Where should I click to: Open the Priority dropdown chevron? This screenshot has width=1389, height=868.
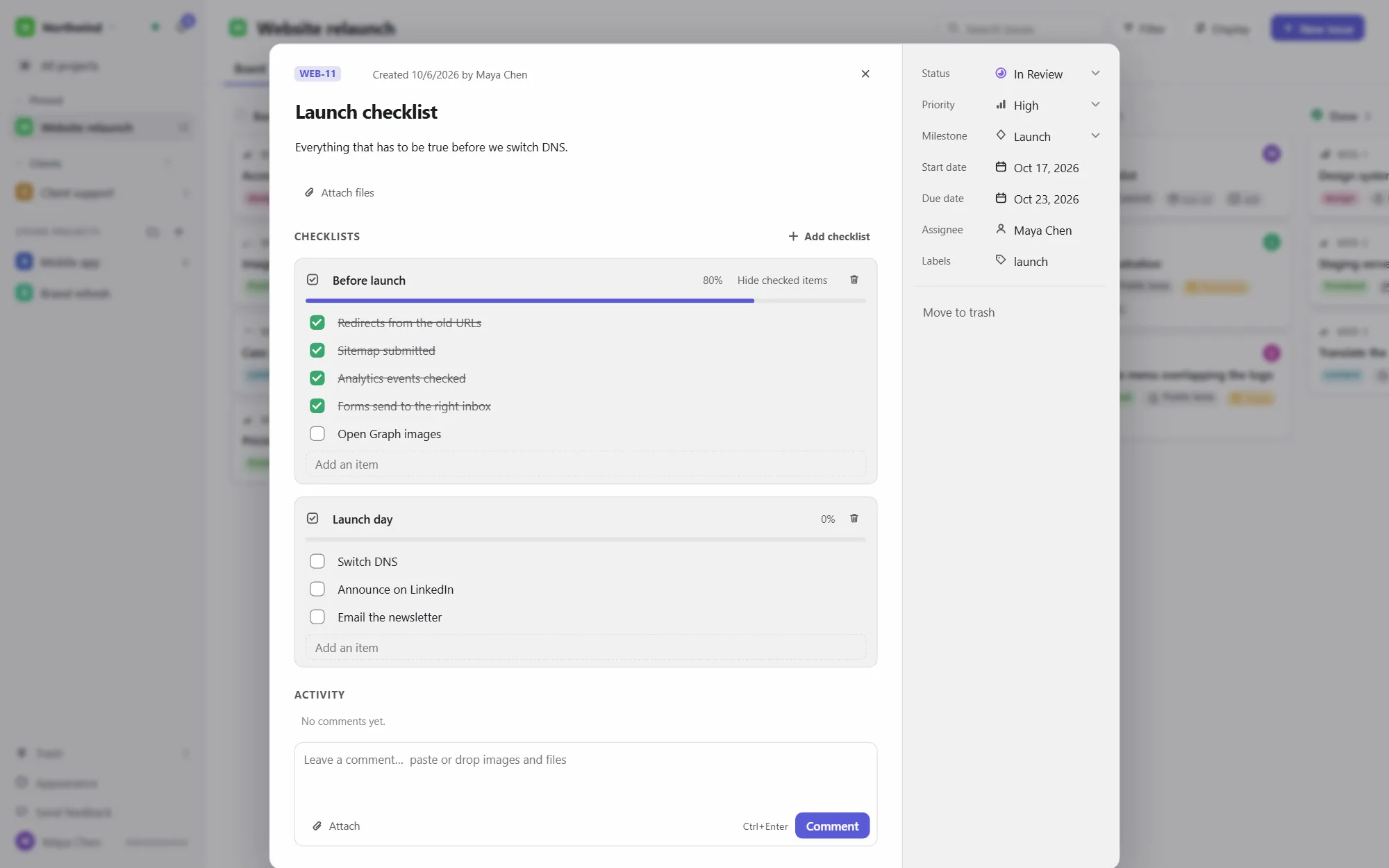click(1095, 104)
